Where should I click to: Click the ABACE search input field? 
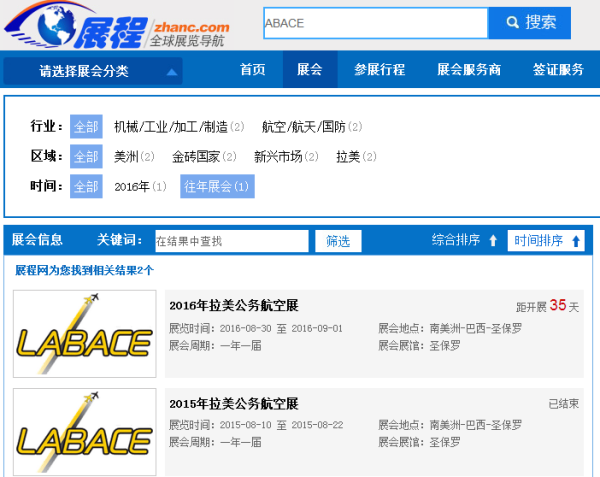coord(375,22)
